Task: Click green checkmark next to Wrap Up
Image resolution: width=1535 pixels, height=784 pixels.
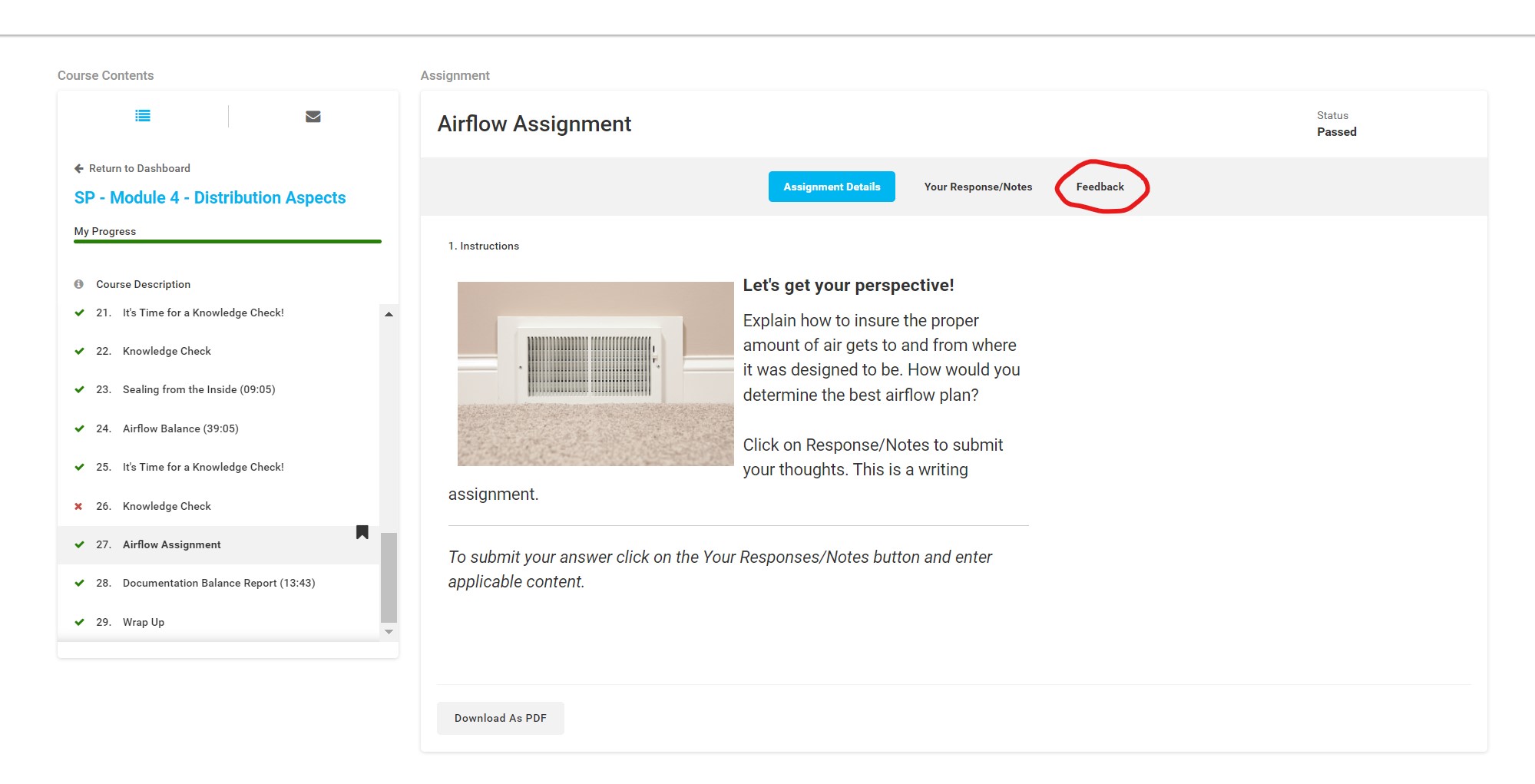Action: point(79,622)
